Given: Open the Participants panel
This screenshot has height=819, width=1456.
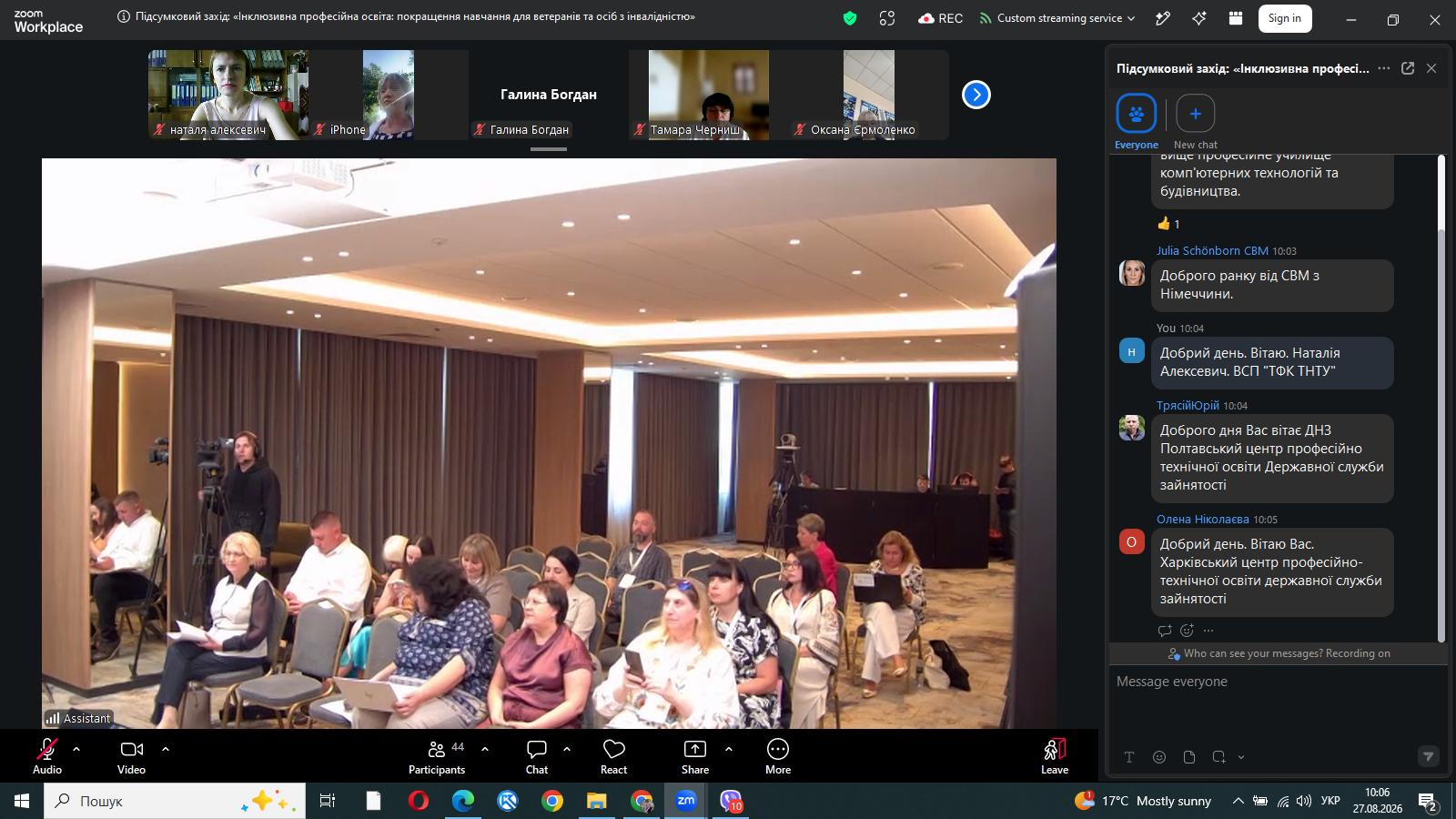Looking at the screenshot, I should click(x=438, y=756).
